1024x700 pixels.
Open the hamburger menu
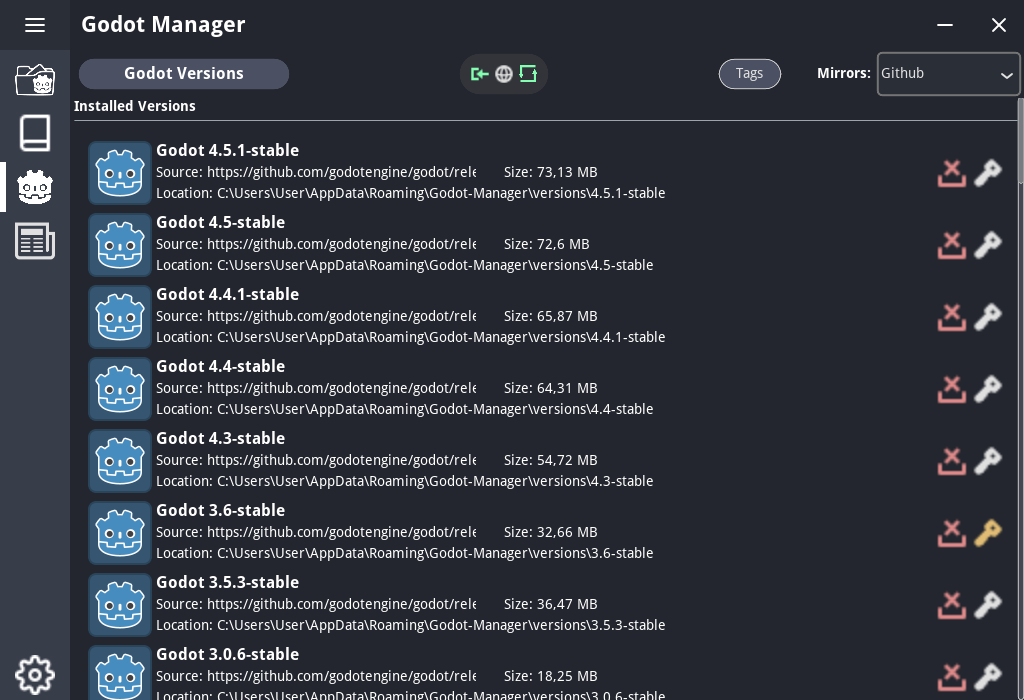(35, 25)
